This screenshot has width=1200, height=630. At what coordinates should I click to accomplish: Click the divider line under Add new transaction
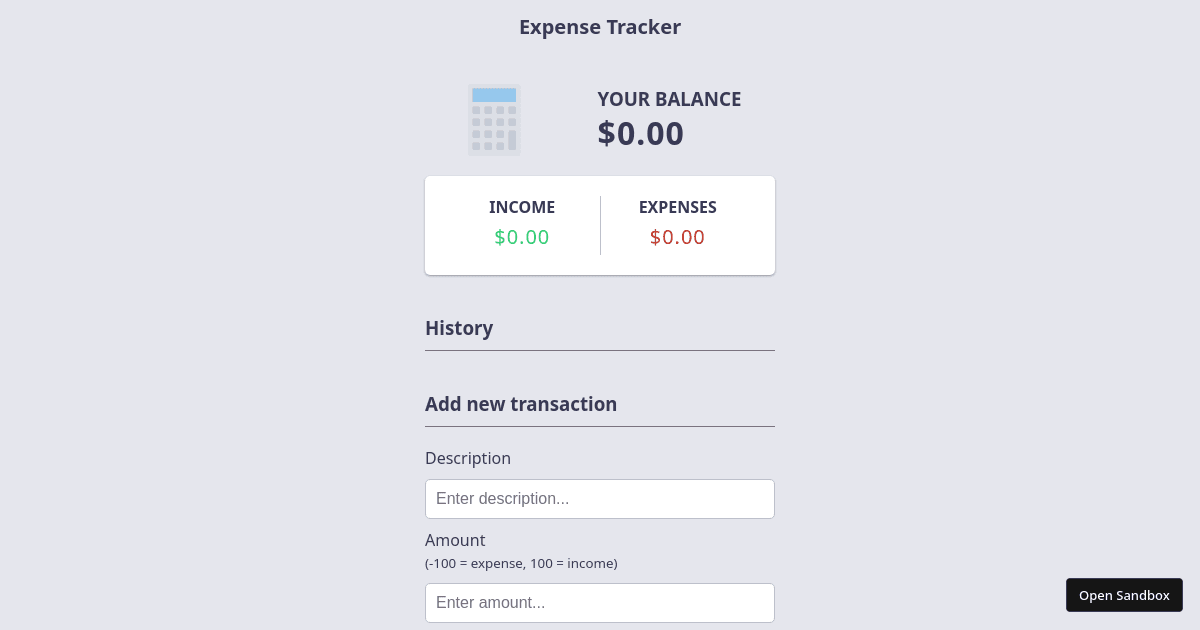[x=600, y=427]
